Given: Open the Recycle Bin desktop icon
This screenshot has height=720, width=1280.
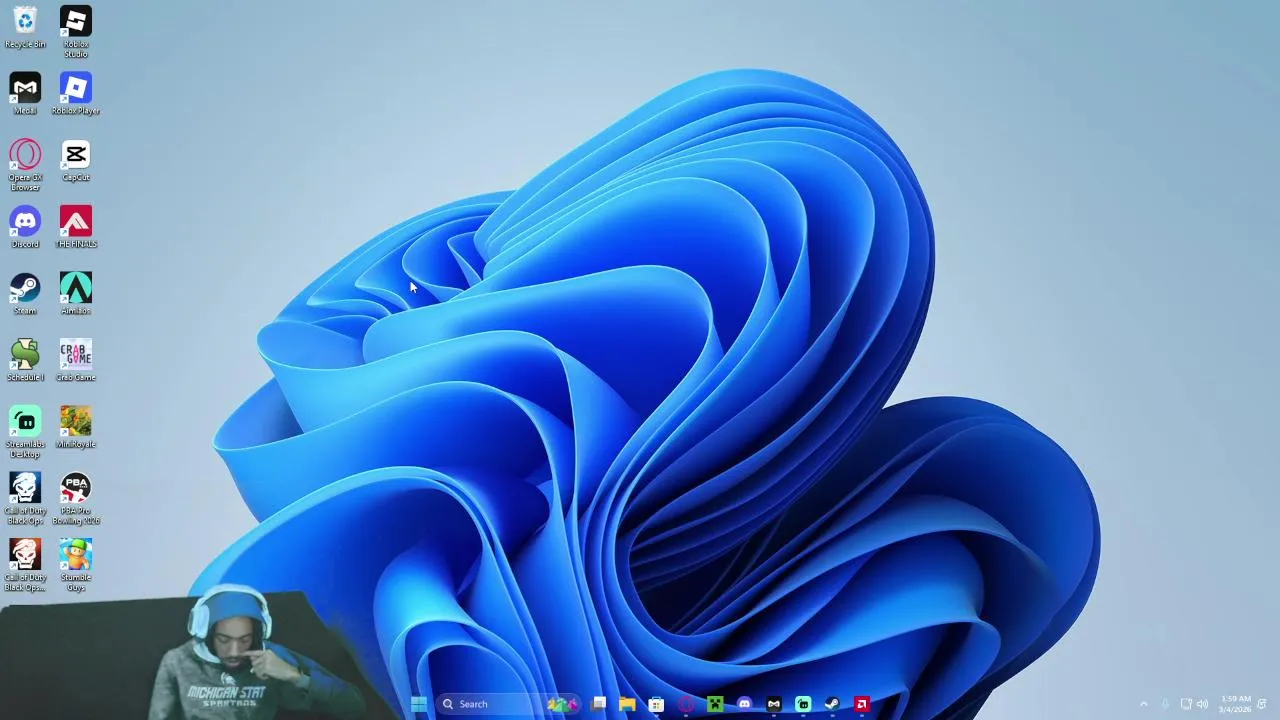Looking at the screenshot, I should (x=25, y=28).
